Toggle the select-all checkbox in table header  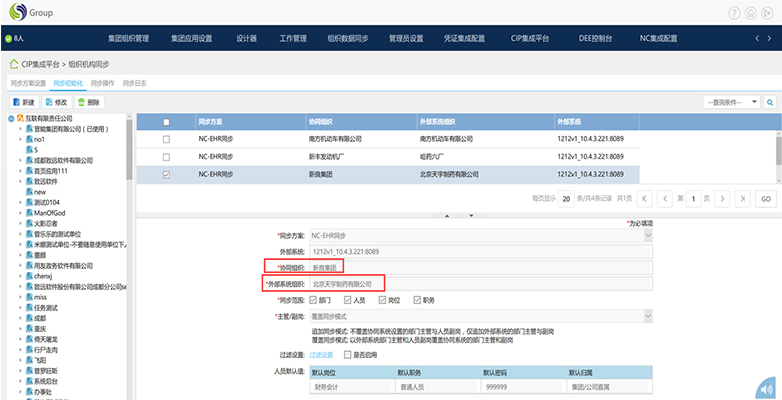click(x=166, y=122)
